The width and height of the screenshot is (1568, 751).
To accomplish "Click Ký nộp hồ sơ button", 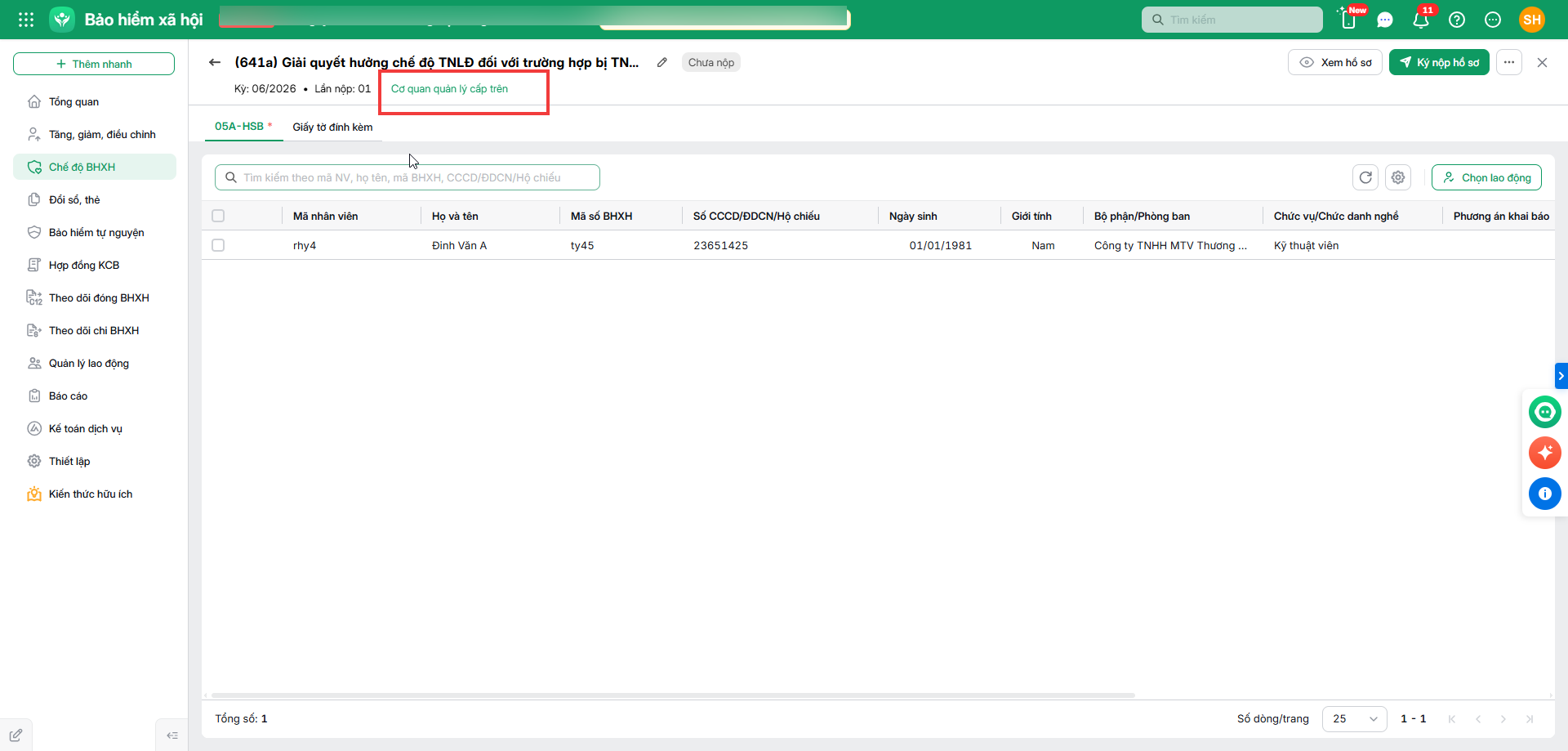I will coord(1439,62).
